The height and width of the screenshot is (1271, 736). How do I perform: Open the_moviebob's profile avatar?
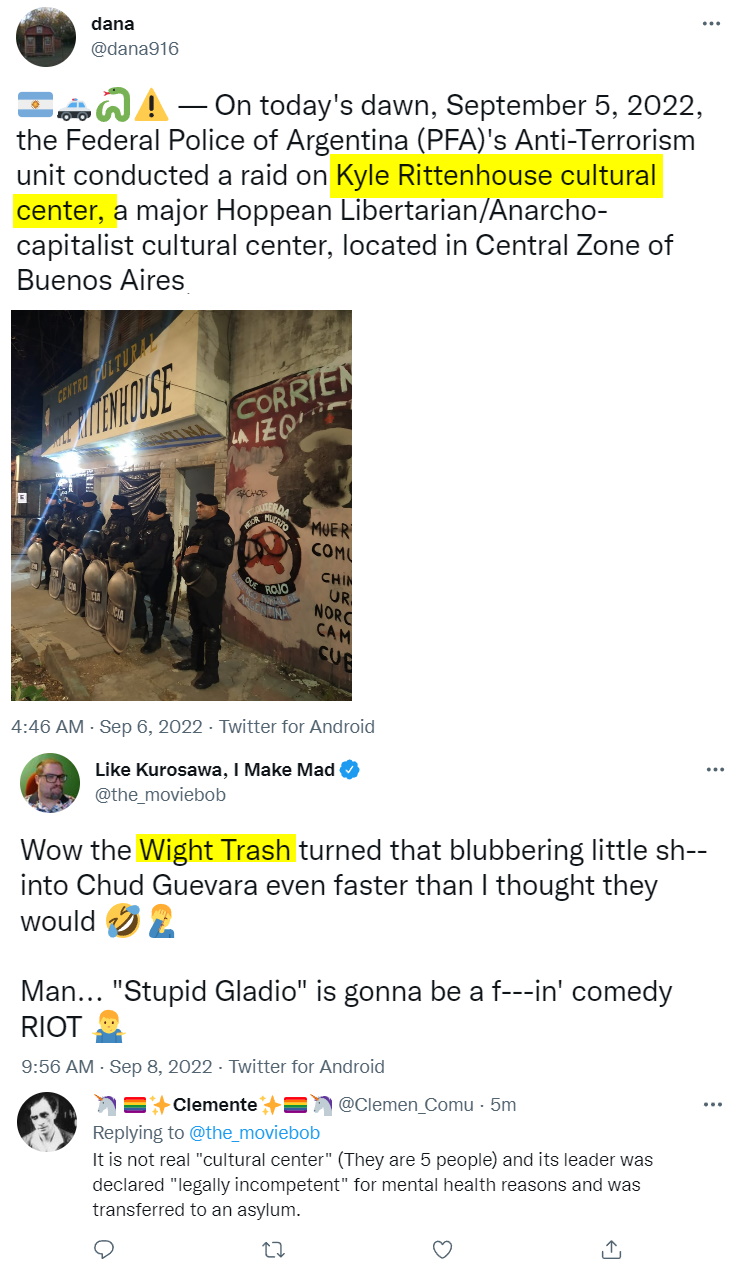point(50,782)
